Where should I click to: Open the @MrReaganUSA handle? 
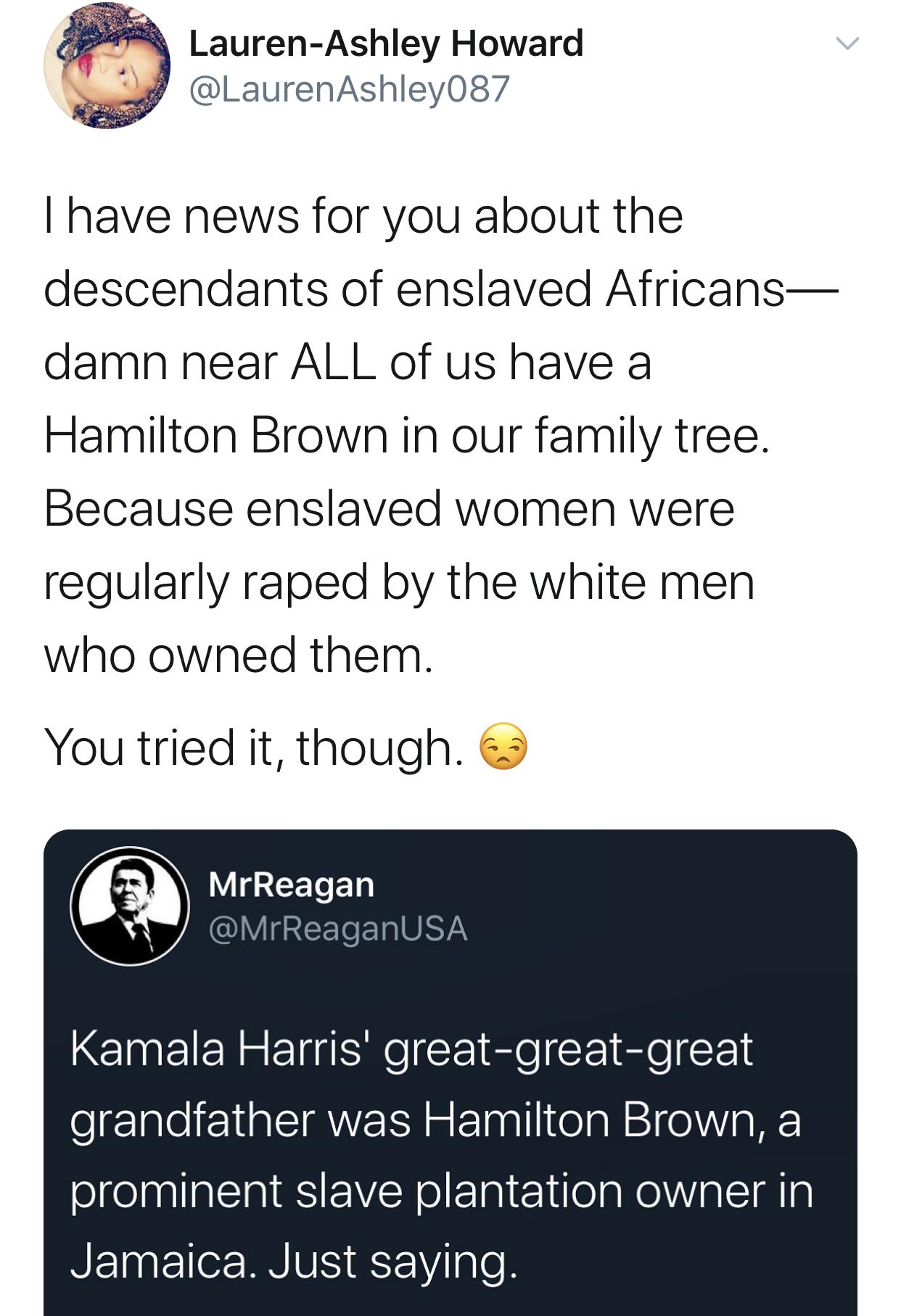[338, 929]
